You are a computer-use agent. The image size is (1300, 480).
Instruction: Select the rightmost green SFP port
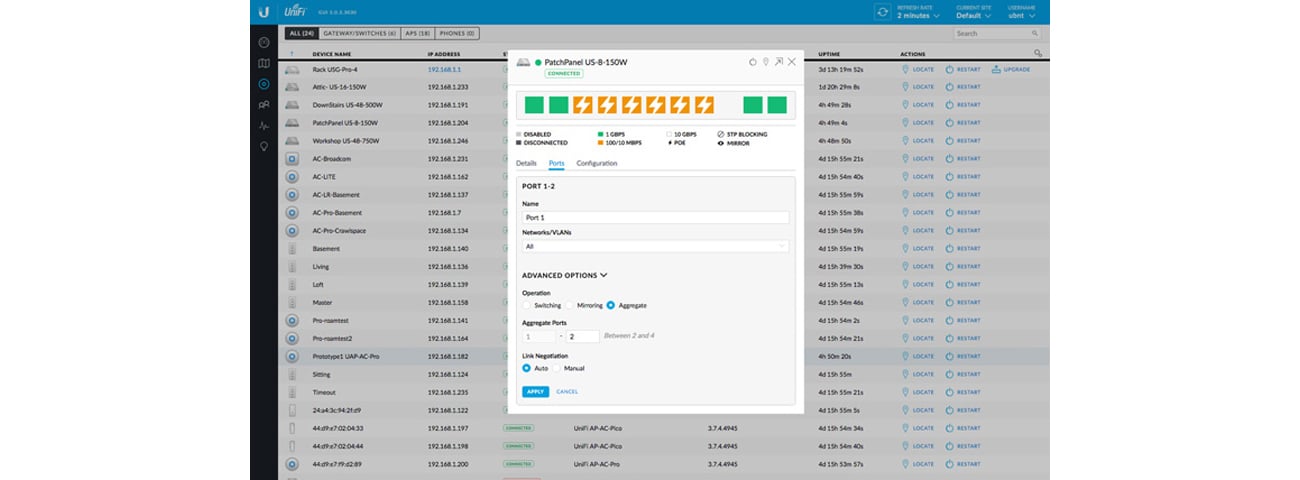tap(778, 105)
